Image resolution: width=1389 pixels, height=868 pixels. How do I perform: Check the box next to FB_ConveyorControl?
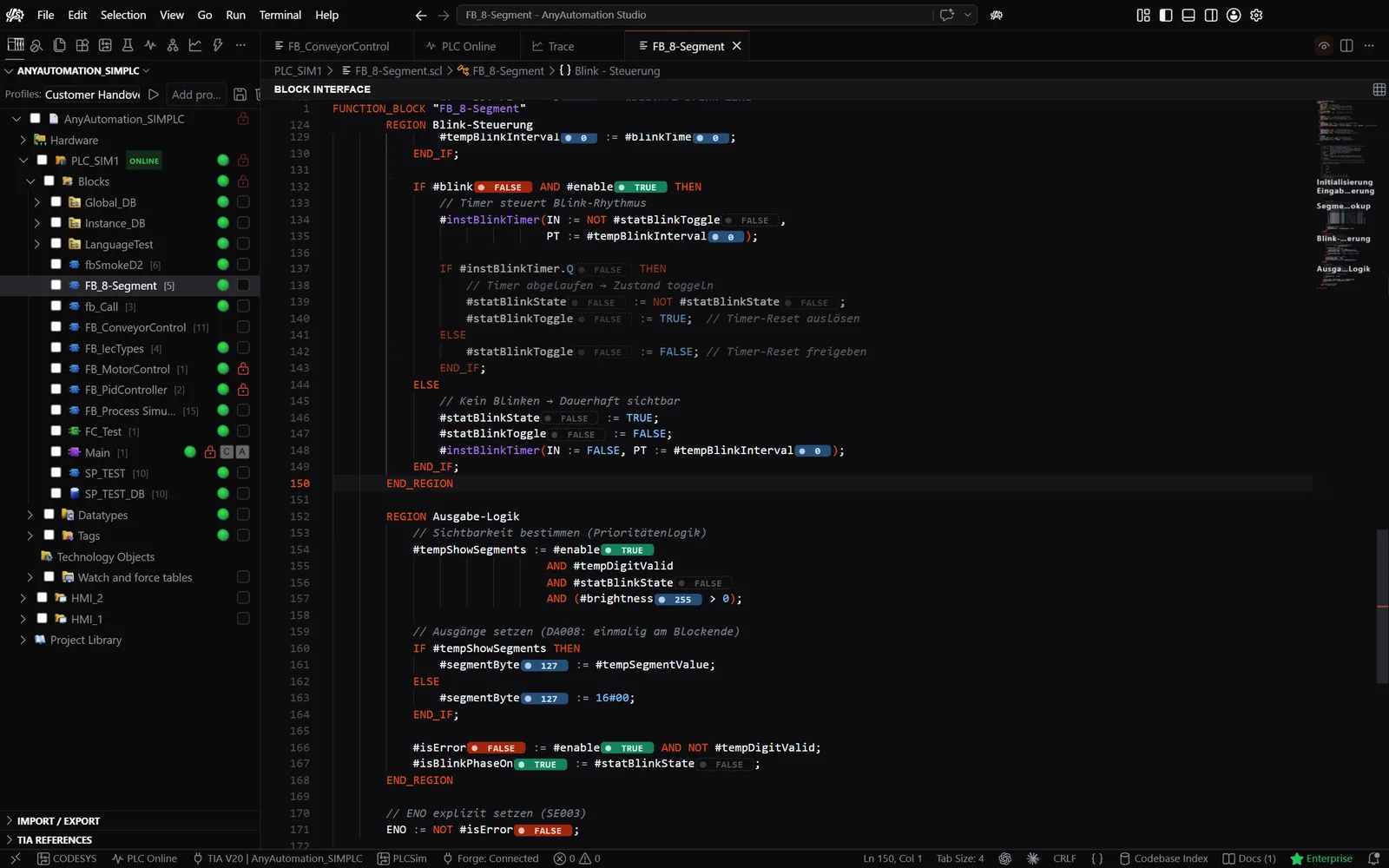56,326
